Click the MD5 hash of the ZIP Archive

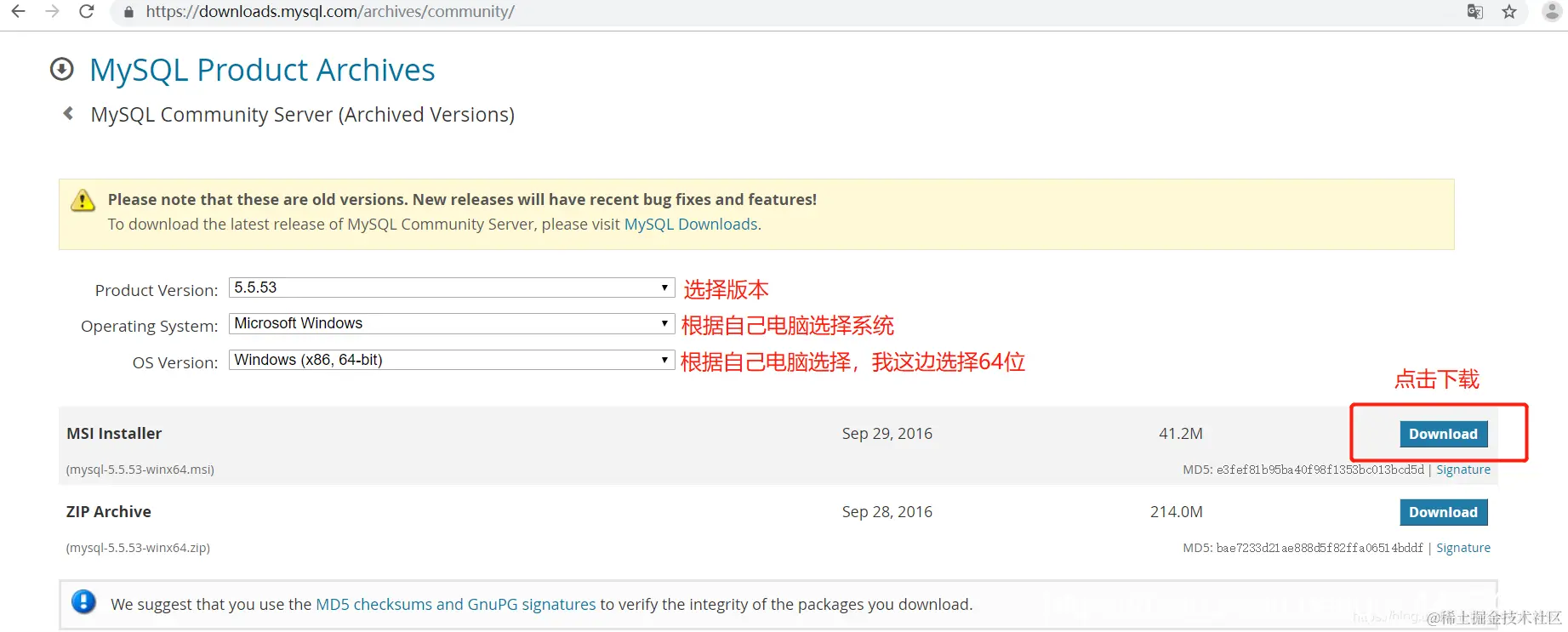coord(1320,548)
